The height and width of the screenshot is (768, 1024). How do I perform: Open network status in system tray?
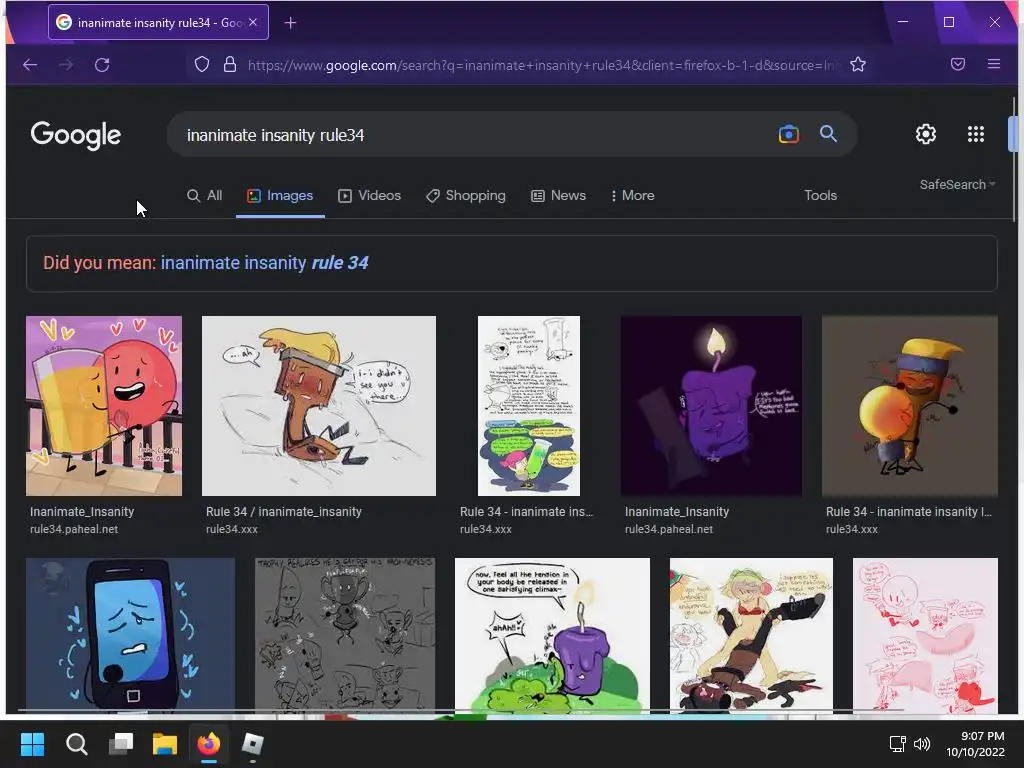click(897, 744)
